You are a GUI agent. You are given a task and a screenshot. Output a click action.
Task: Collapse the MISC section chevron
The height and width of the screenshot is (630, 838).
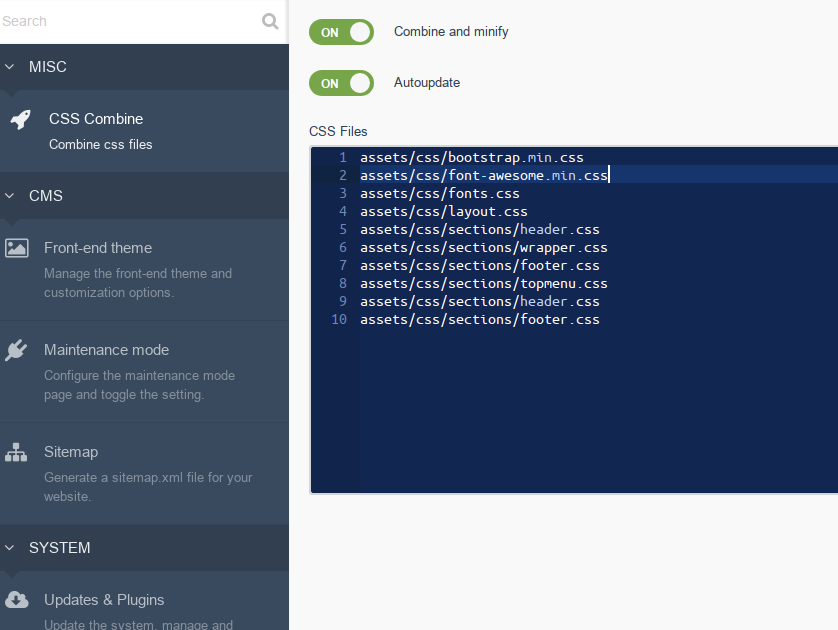tap(9, 67)
